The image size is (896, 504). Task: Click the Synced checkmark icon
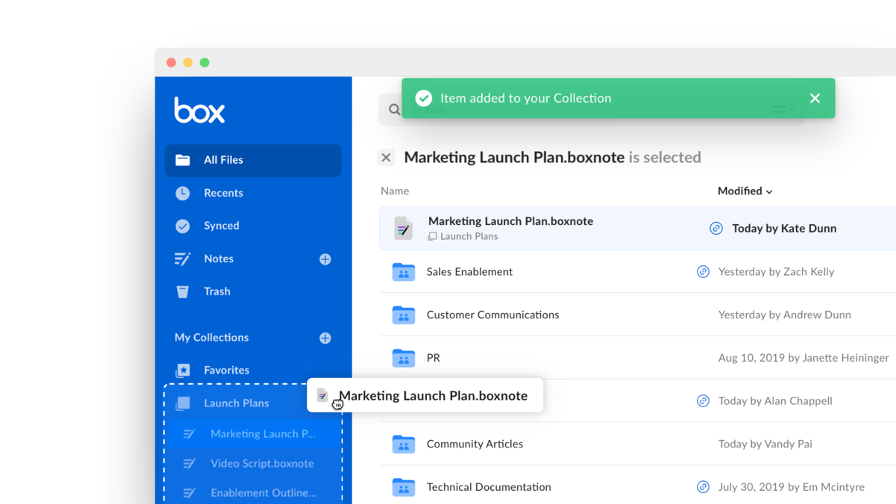tap(182, 226)
